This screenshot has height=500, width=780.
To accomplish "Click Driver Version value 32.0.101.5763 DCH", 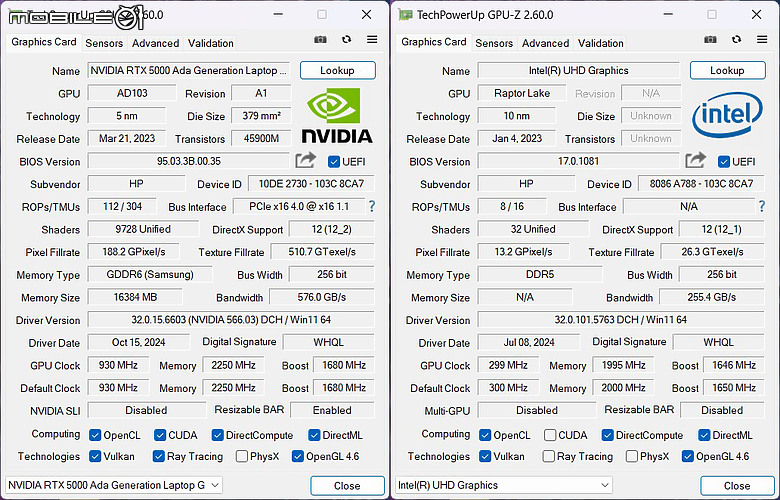I will coord(621,319).
